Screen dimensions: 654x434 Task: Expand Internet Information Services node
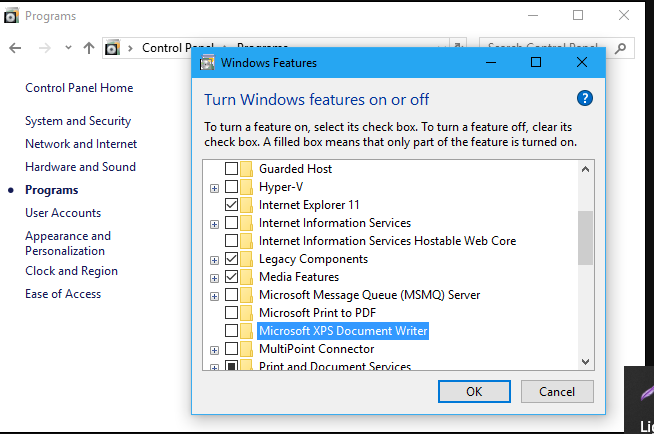(x=214, y=224)
